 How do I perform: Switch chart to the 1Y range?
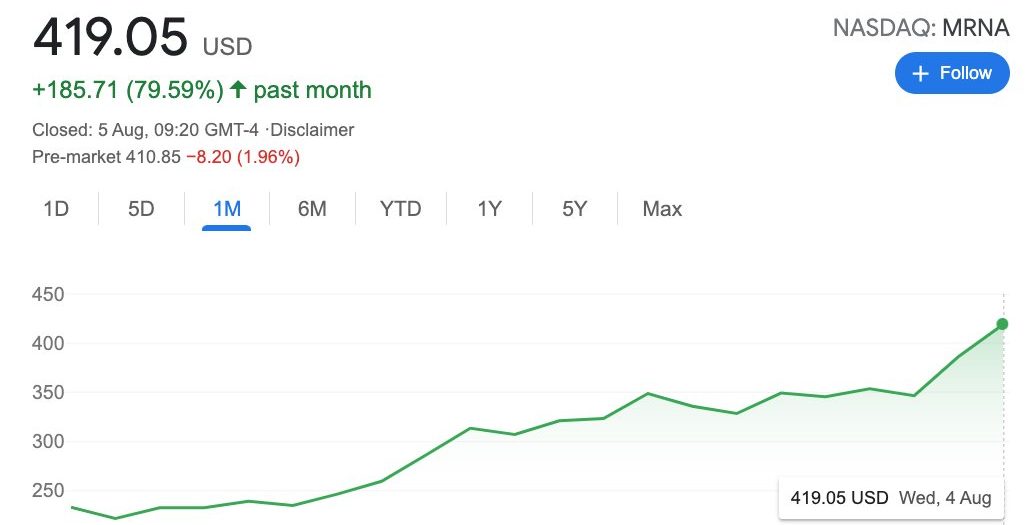(x=489, y=209)
